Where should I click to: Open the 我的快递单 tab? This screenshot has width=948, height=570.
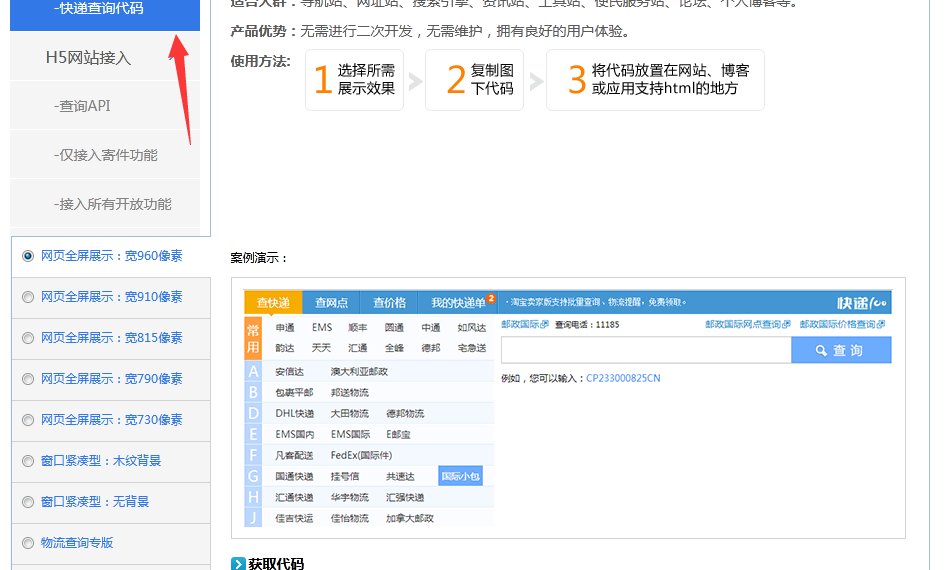(459, 303)
